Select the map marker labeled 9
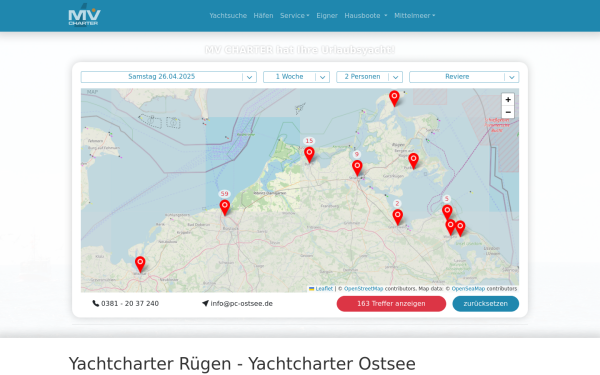The image size is (600, 375). click(x=357, y=168)
